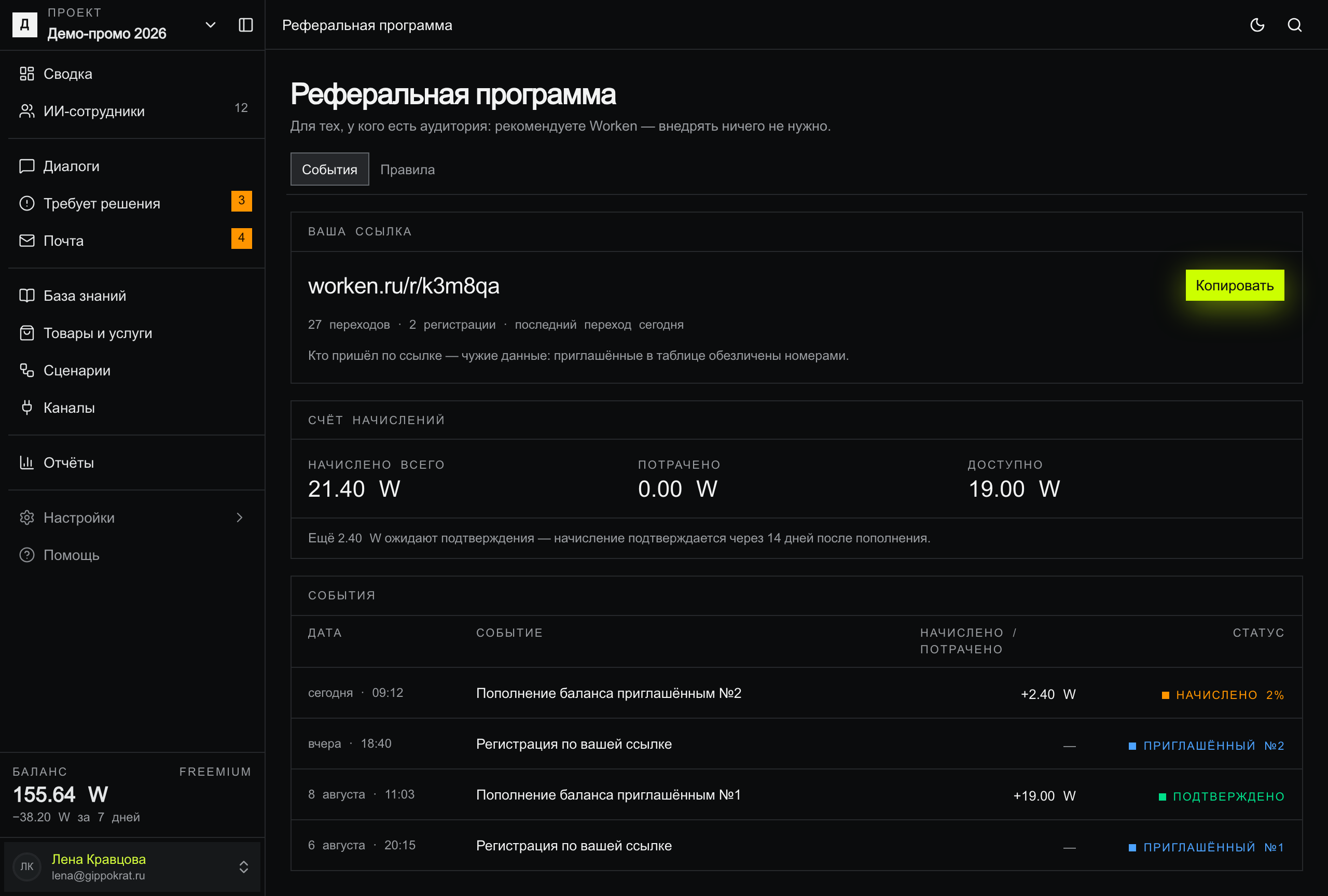Click the row dated сегодня · 09:12

(797, 693)
